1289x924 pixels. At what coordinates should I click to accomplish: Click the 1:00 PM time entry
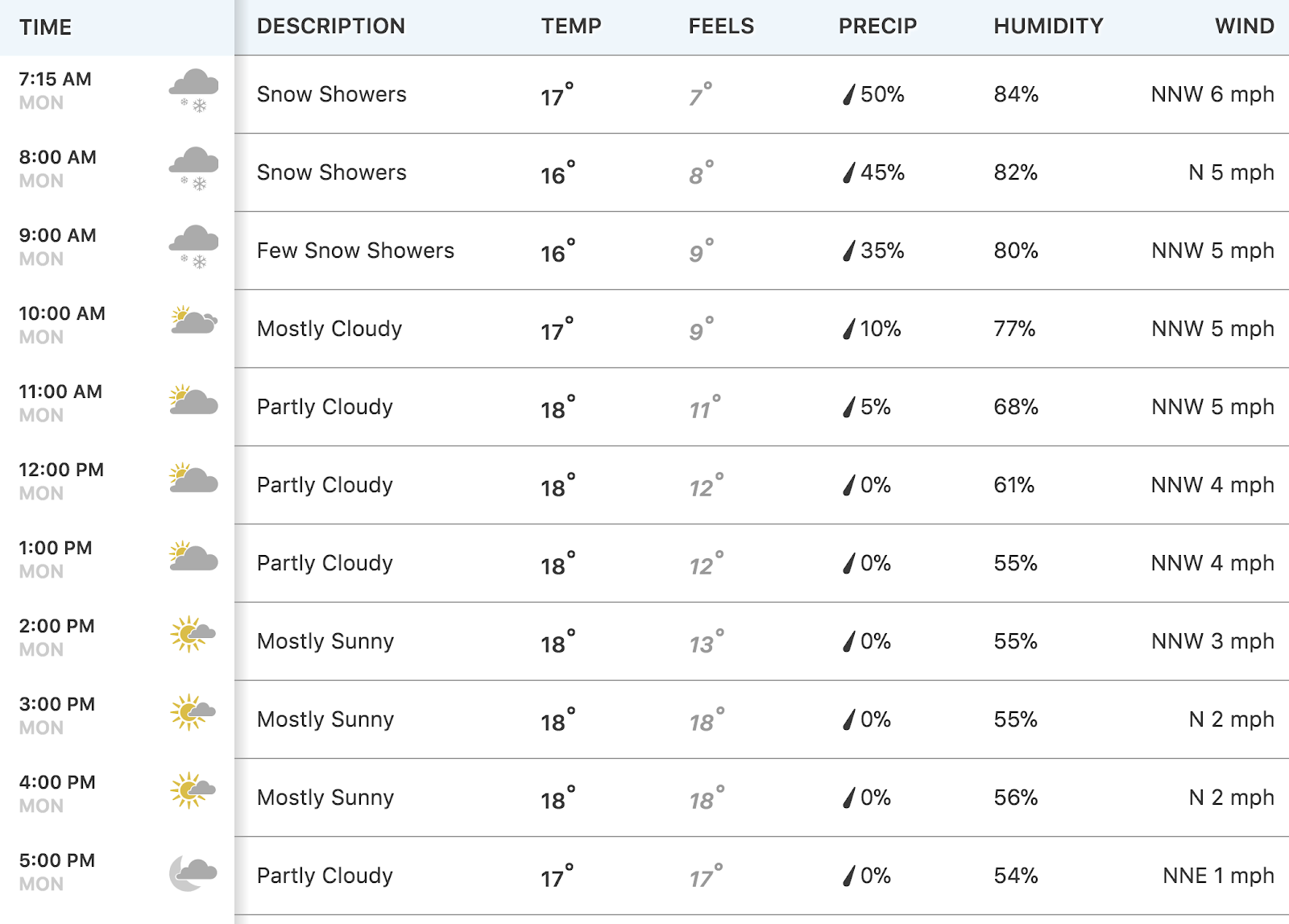coord(56,548)
